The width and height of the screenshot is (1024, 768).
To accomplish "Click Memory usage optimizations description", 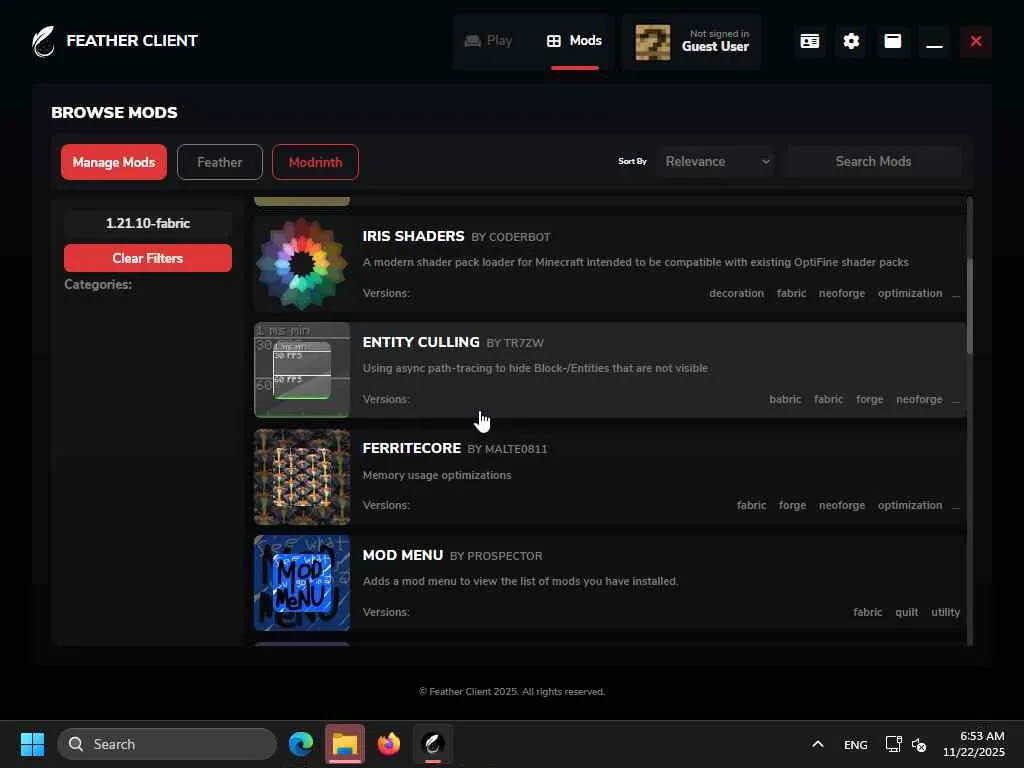I will click(x=437, y=475).
